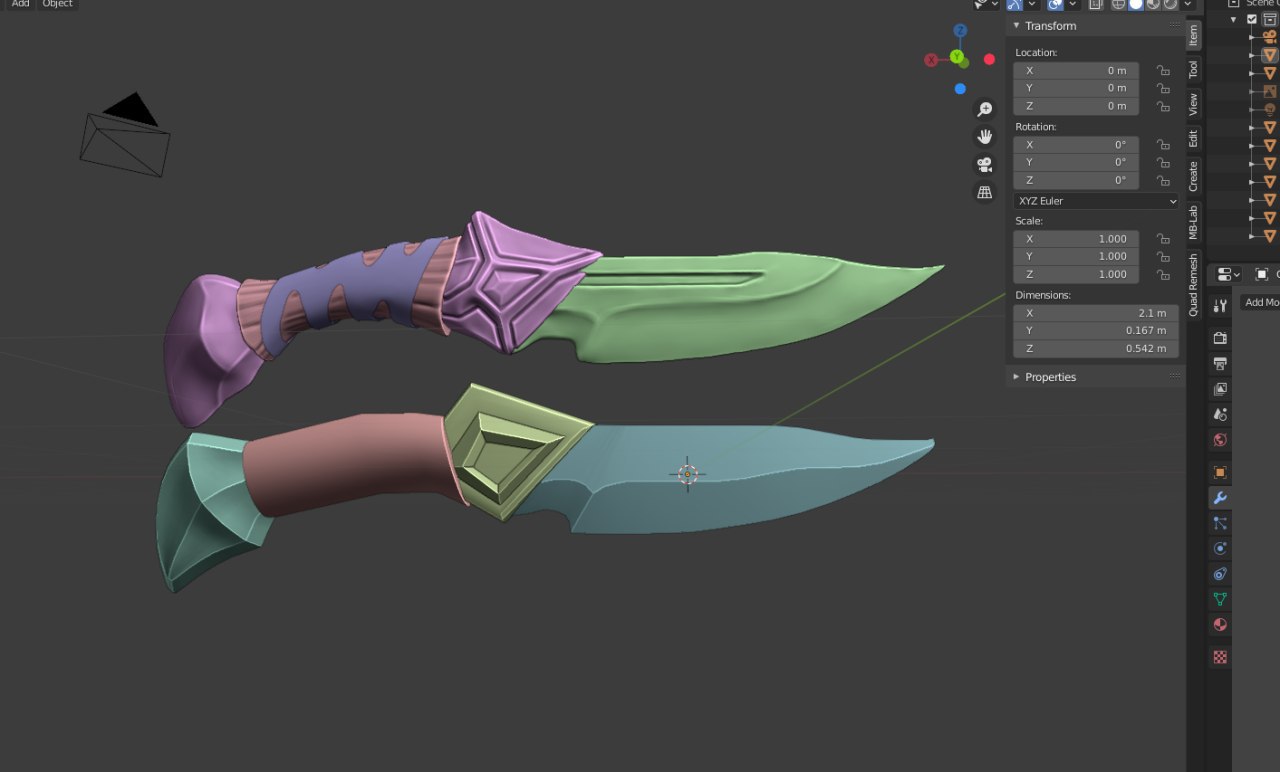Select the camera object icon in outliner
Image resolution: width=1280 pixels, height=772 pixels.
click(1270, 37)
